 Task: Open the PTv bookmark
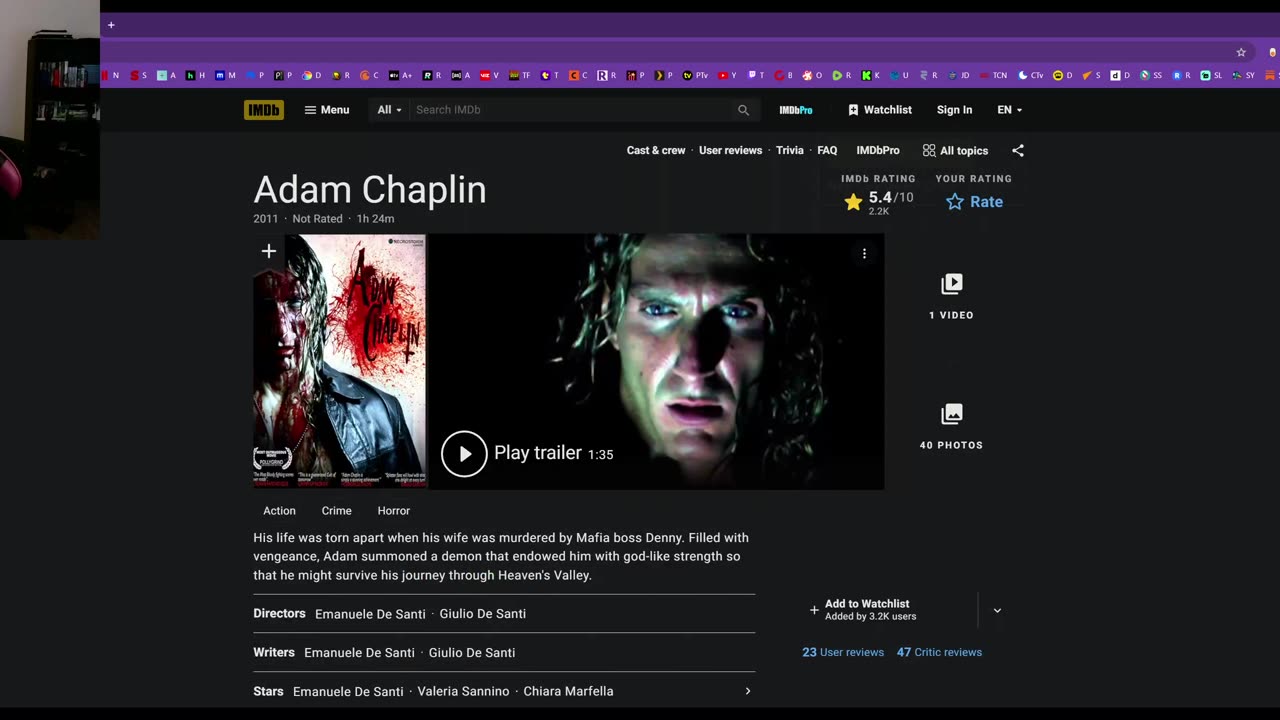(x=695, y=75)
